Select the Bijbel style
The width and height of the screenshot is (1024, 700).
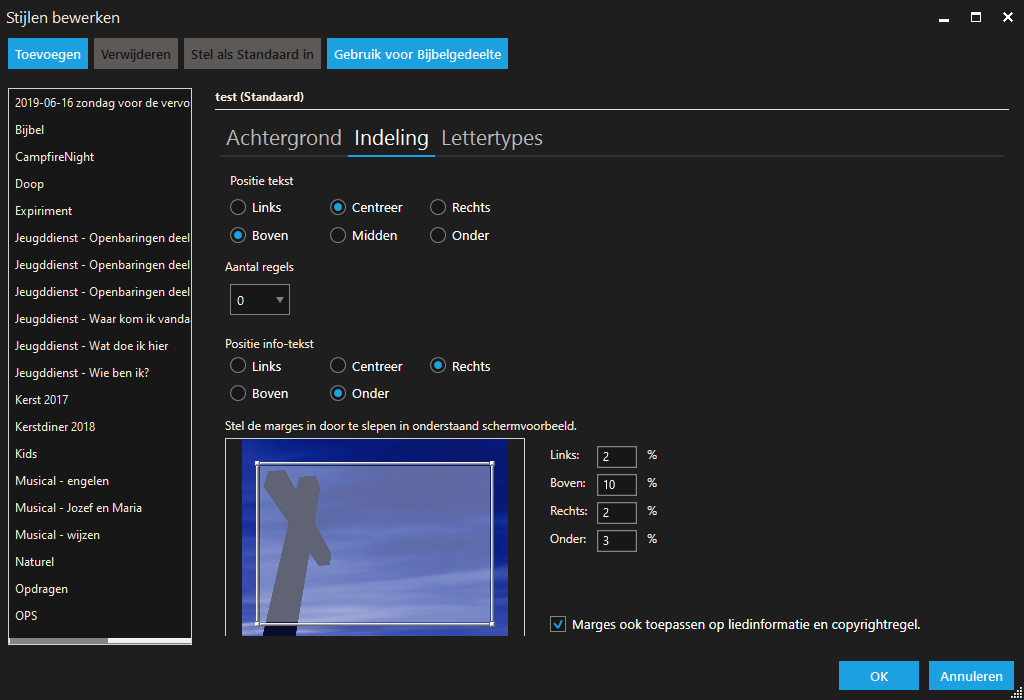coord(100,130)
